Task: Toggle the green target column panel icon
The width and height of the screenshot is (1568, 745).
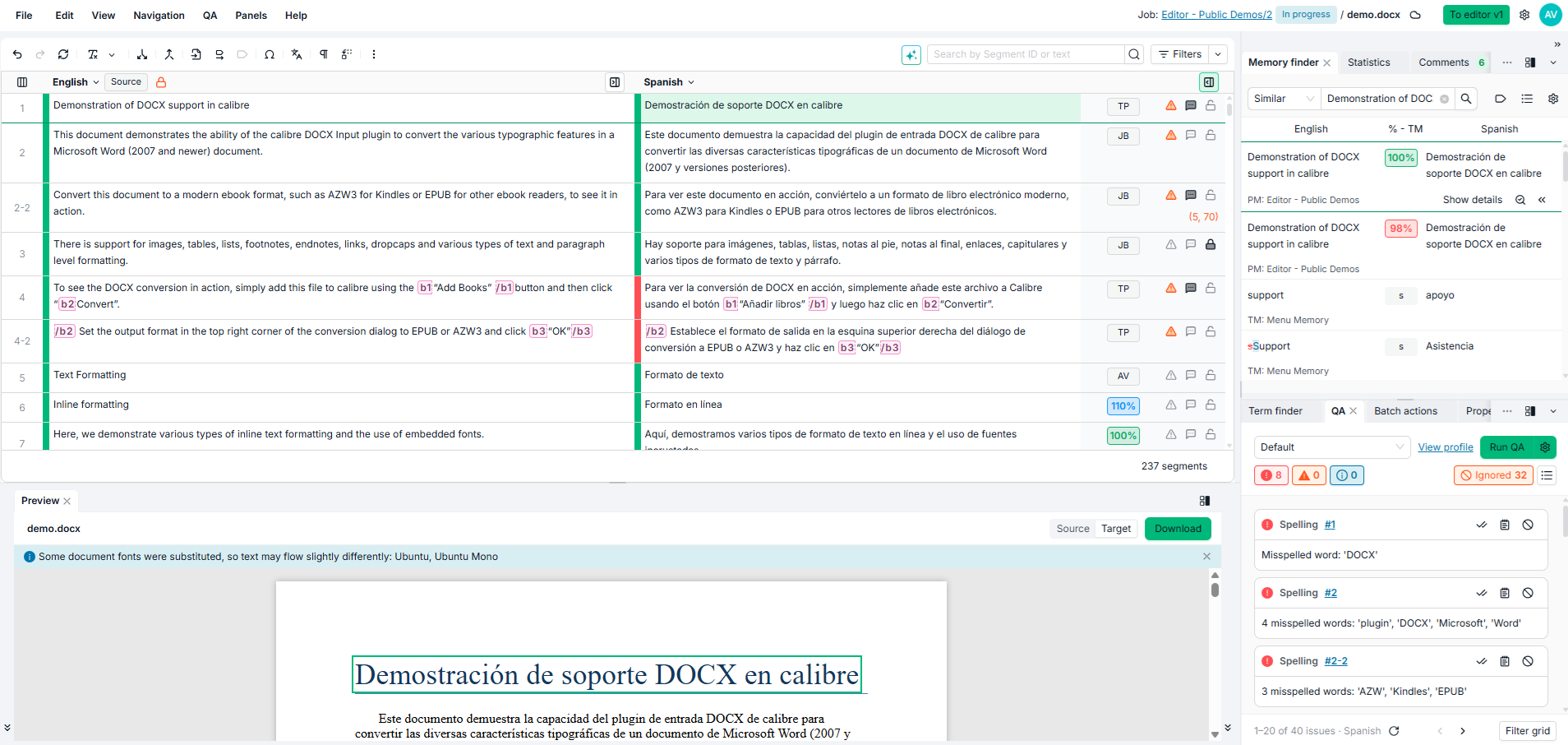Action: 1209,82
